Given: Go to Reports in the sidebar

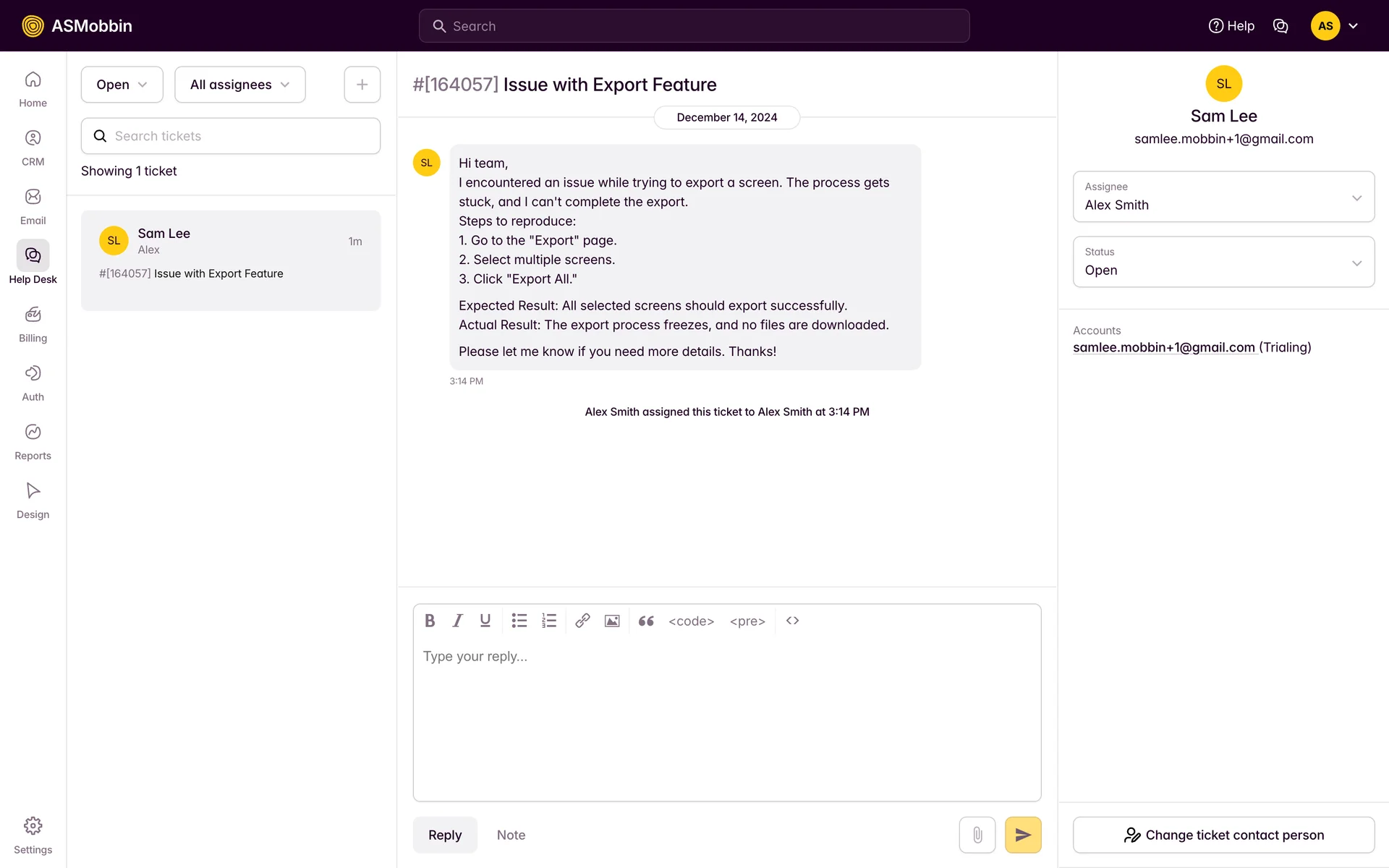Looking at the screenshot, I should (33, 441).
